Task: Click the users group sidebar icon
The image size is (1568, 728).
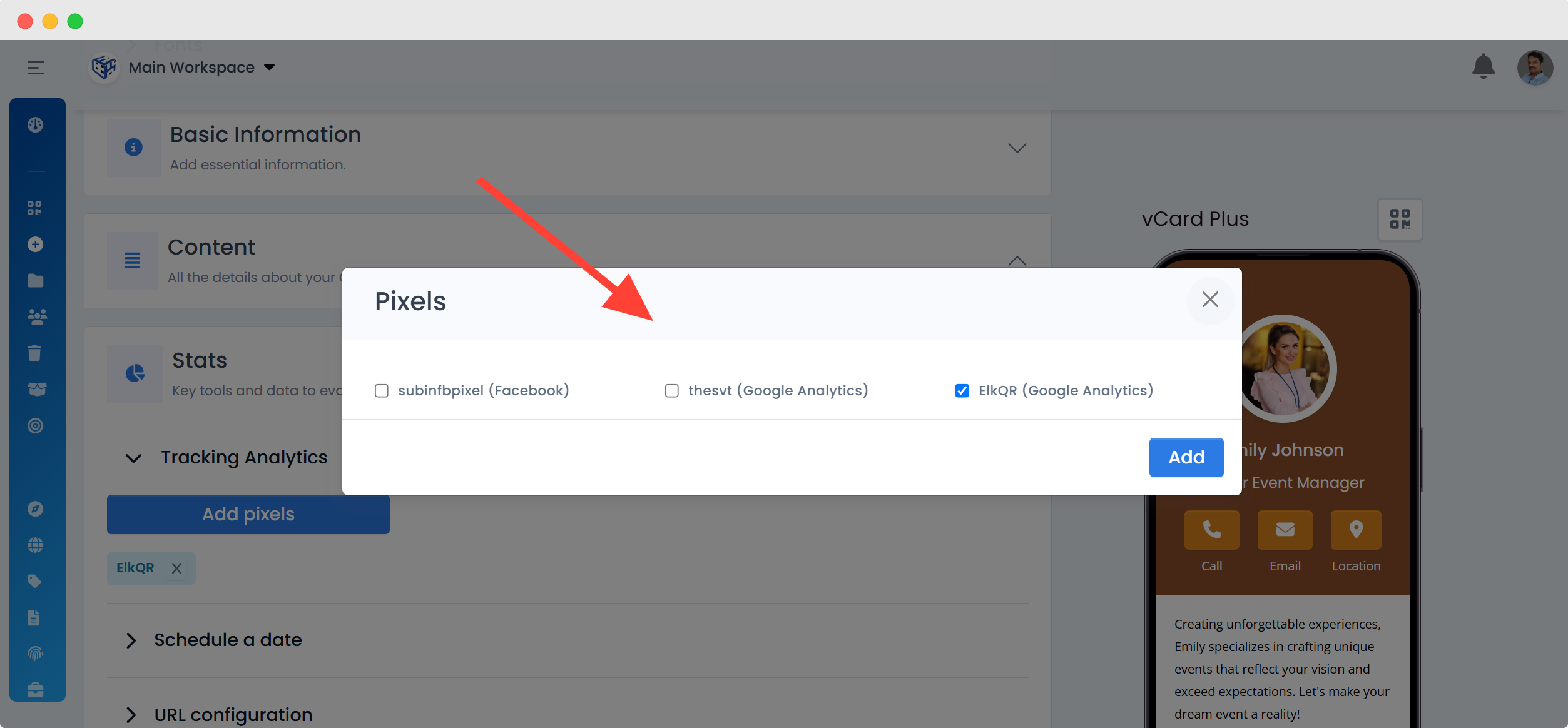Action: pos(36,317)
